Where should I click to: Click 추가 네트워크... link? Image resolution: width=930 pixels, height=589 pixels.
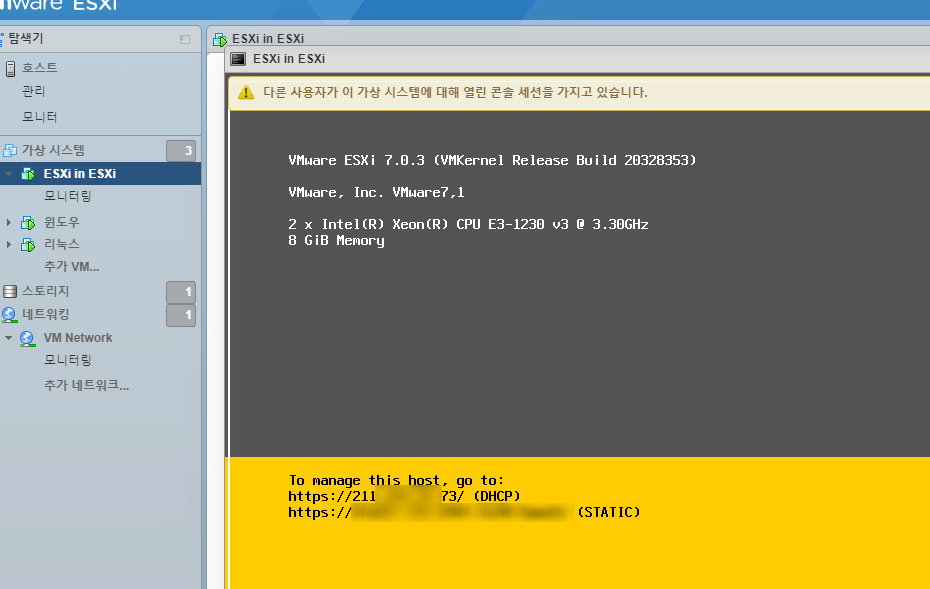point(87,386)
